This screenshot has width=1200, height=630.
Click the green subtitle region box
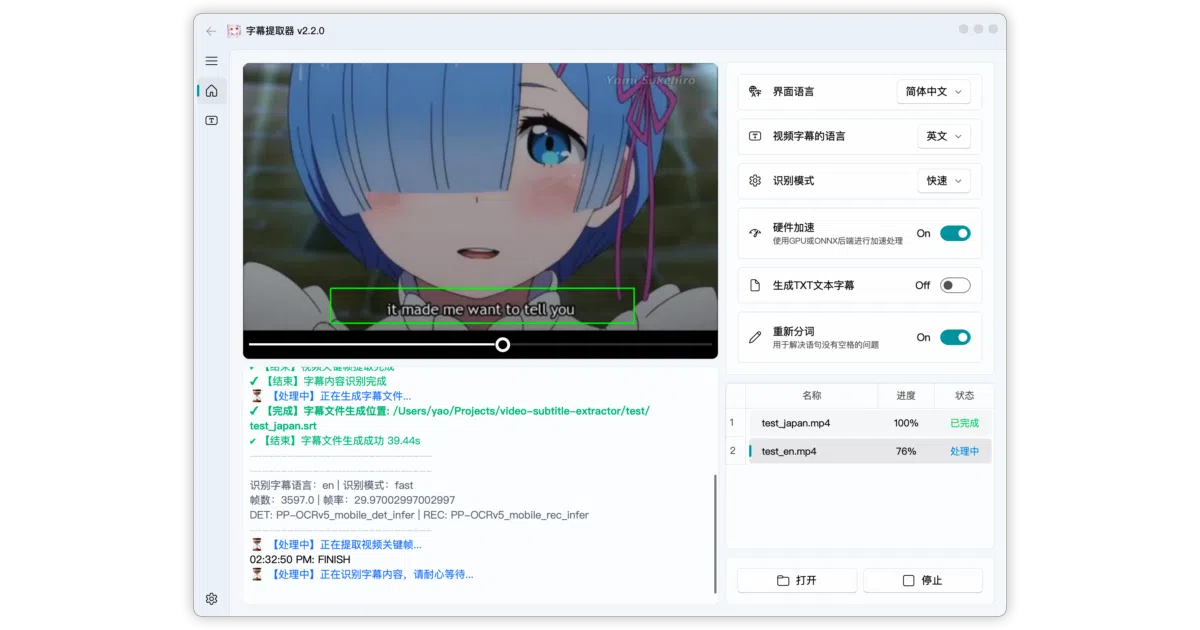pos(482,306)
